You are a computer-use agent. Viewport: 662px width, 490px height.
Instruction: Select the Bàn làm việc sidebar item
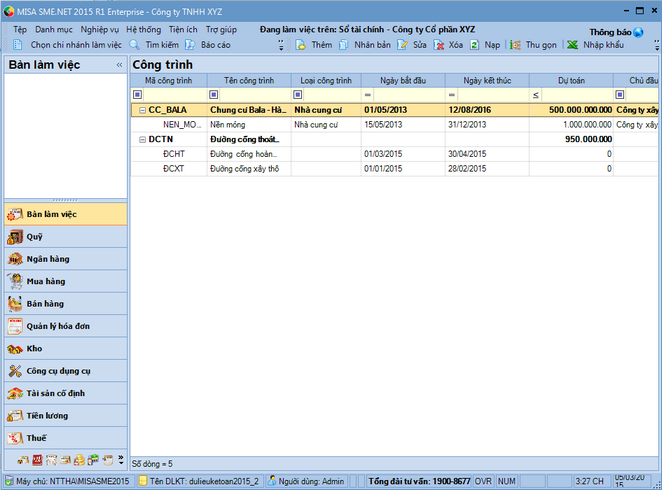(x=66, y=214)
